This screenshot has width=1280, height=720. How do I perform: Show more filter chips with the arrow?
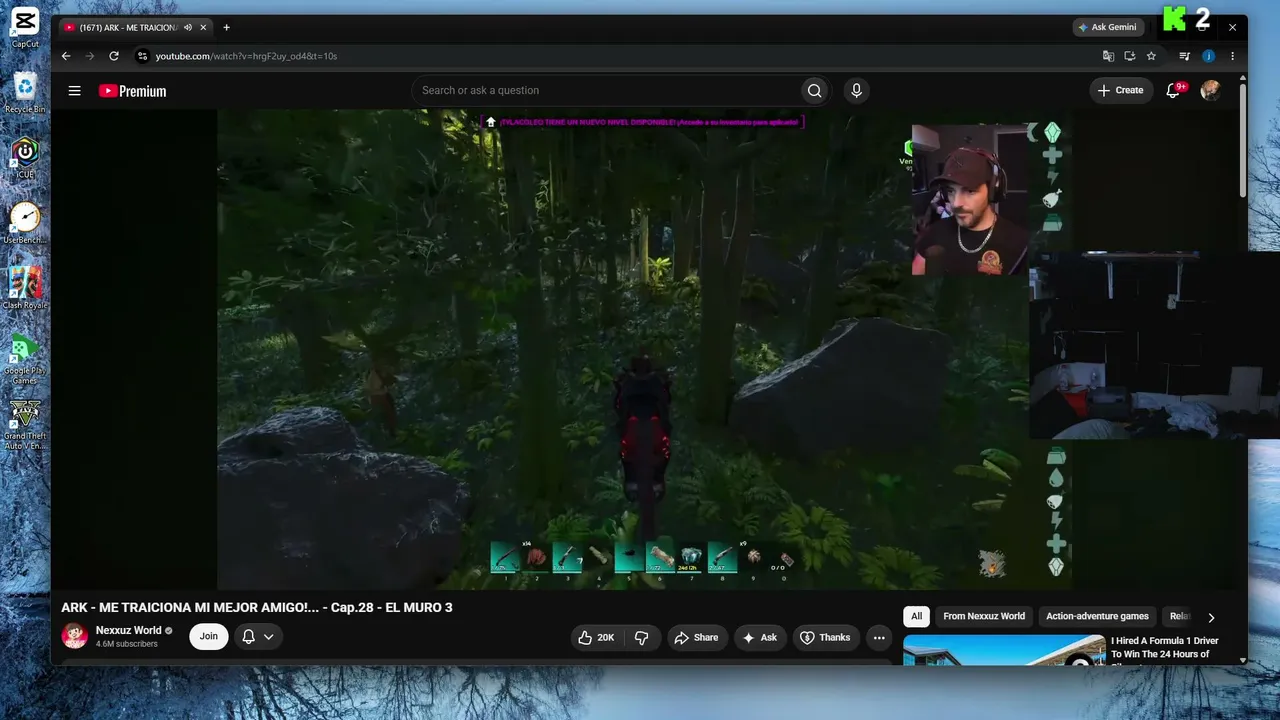tap(1211, 617)
